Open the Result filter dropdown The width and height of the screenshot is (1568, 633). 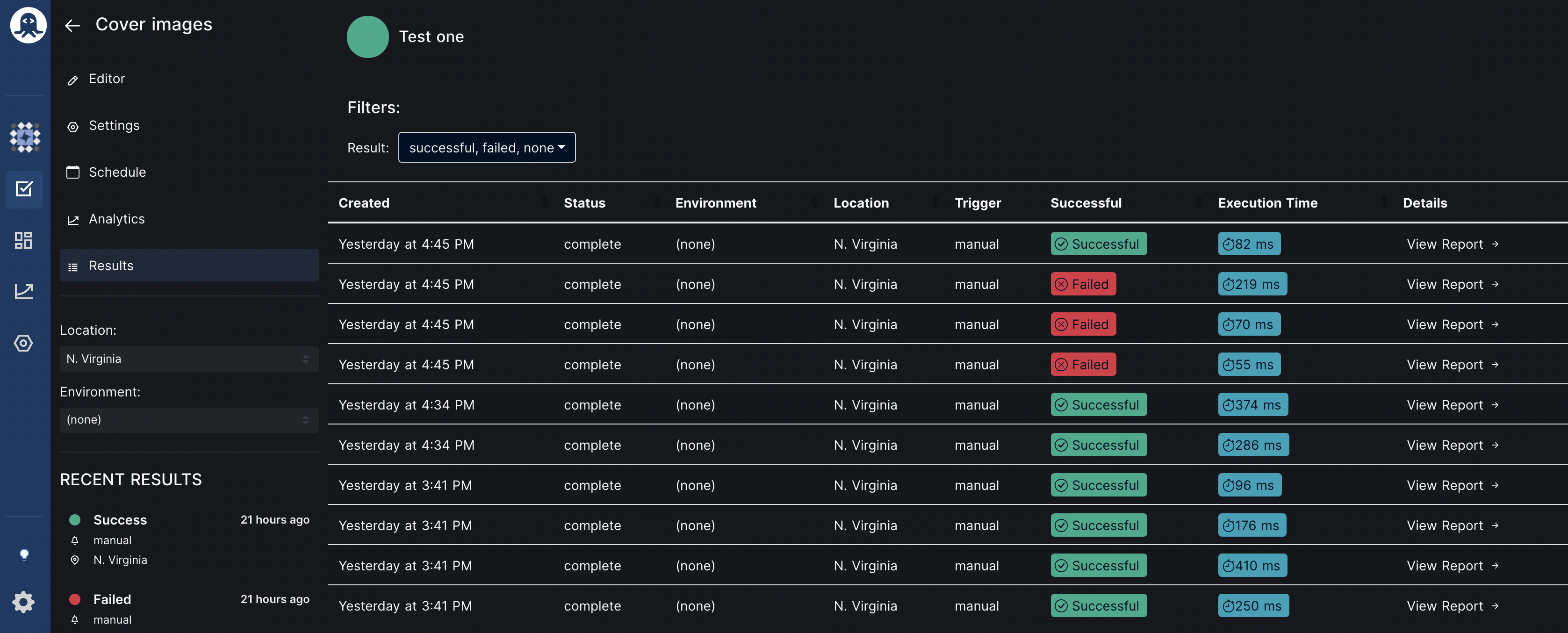(486, 147)
